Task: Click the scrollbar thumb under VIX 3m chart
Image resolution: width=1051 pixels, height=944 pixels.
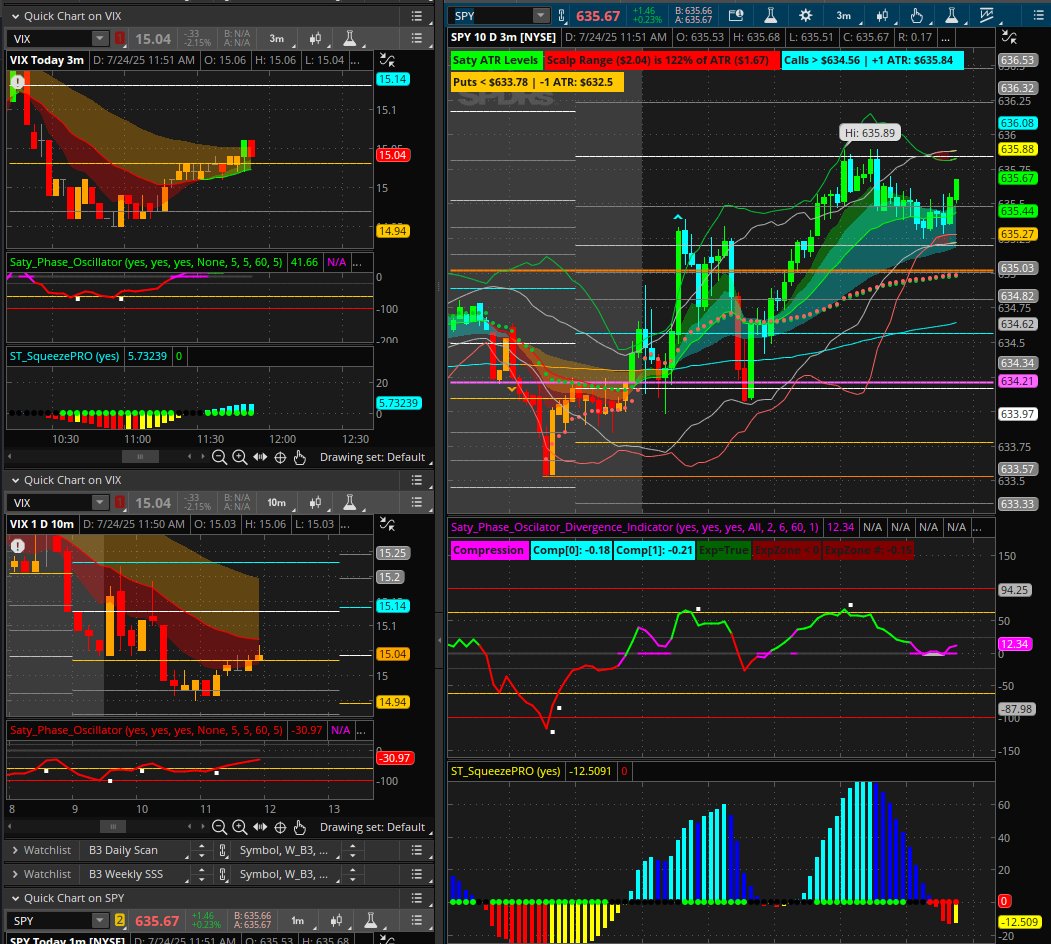Action: [140, 457]
